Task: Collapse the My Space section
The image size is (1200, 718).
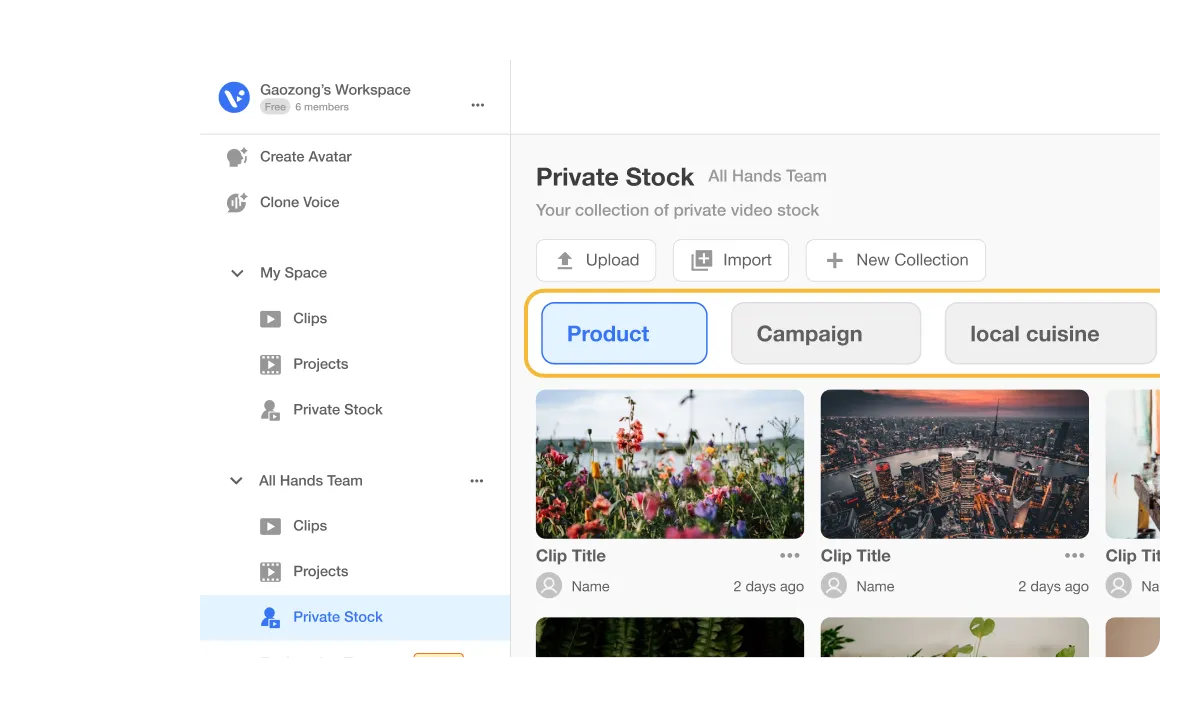Action: pos(237,272)
